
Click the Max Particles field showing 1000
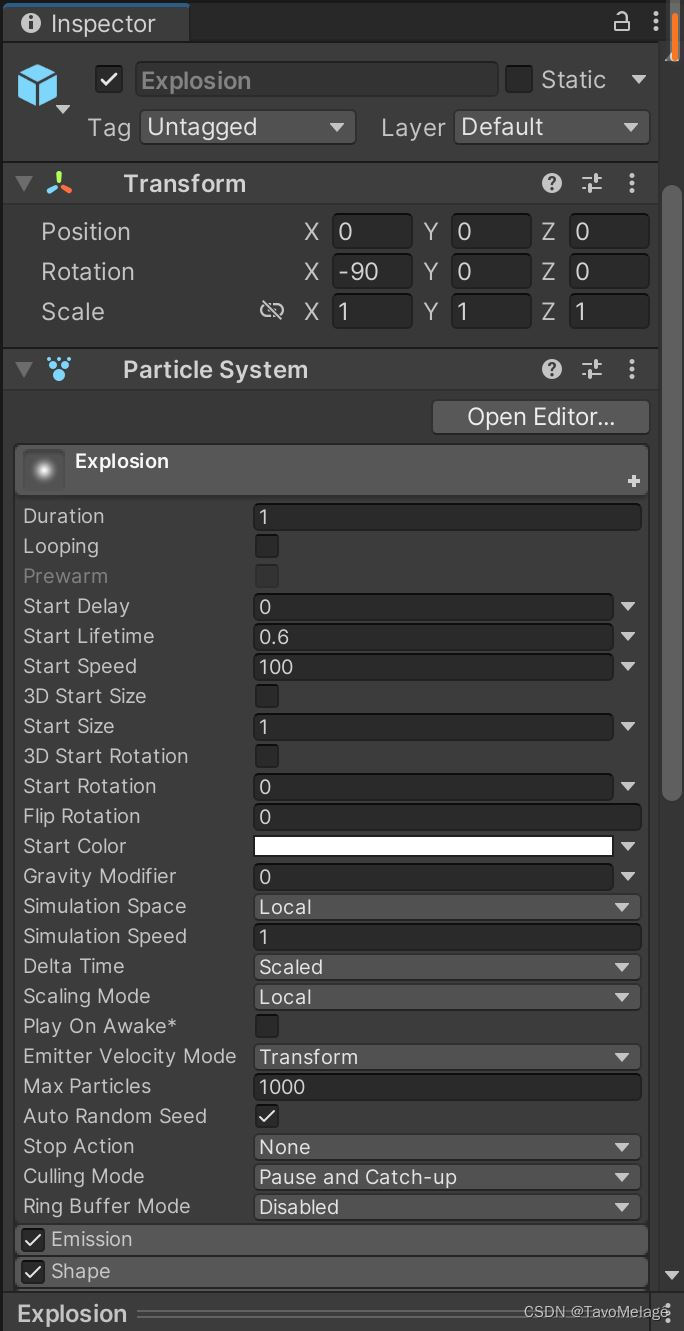click(447, 1087)
